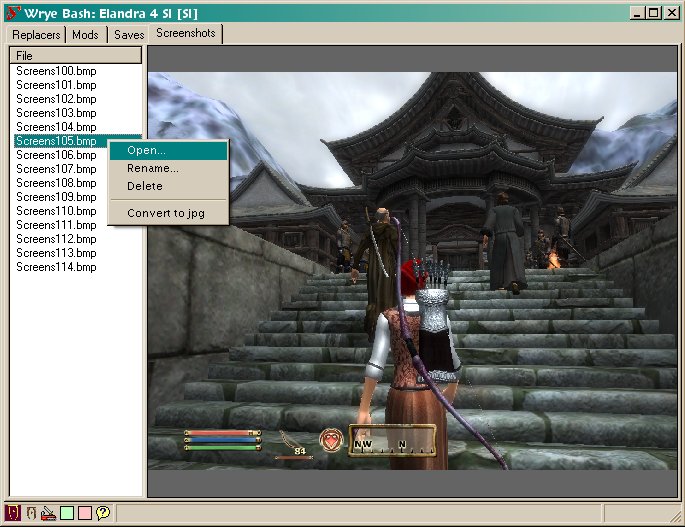685x527 pixels.
Task: Select Screens111.bmp in the list
Action: 56,225
